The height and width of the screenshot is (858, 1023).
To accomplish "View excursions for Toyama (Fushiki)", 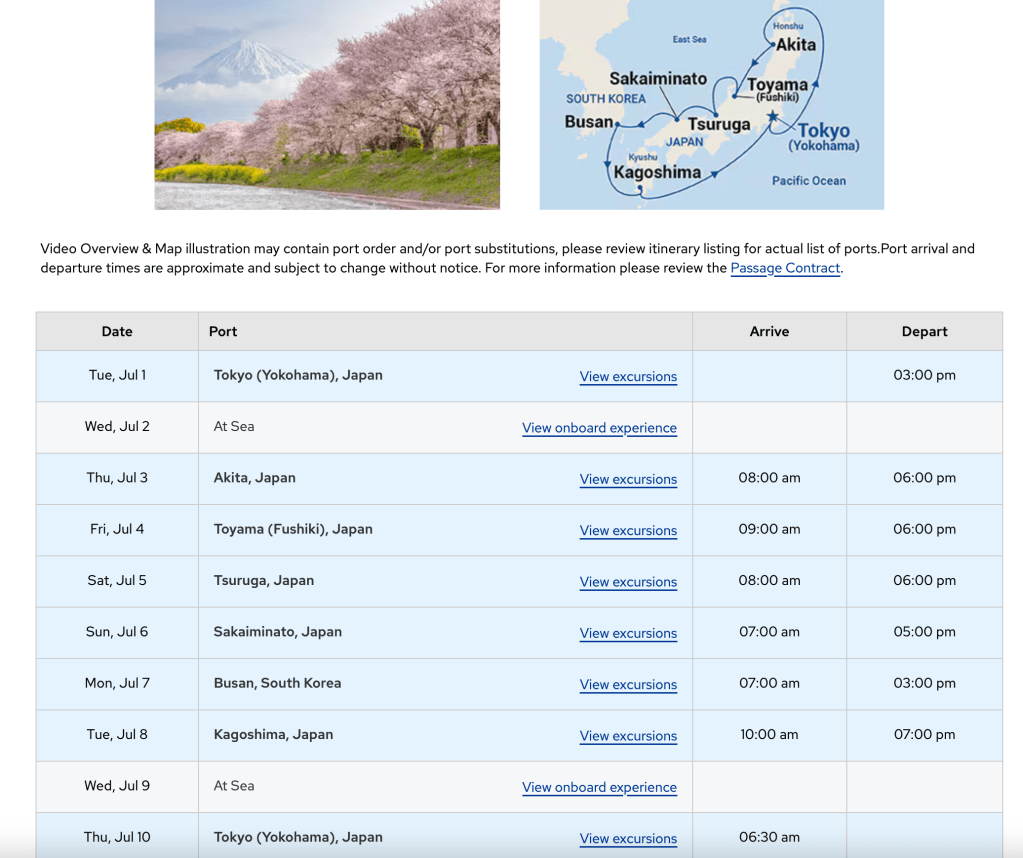I will click(x=628, y=531).
